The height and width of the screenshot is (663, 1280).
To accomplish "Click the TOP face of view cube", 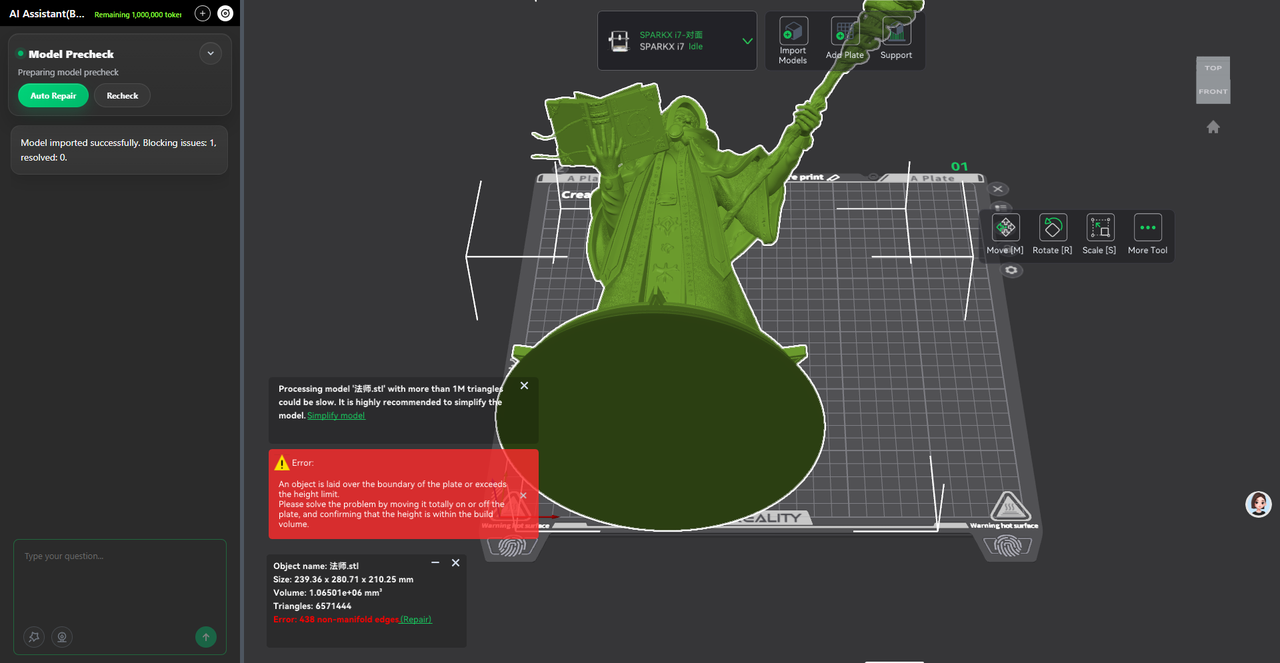I will point(1213,68).
